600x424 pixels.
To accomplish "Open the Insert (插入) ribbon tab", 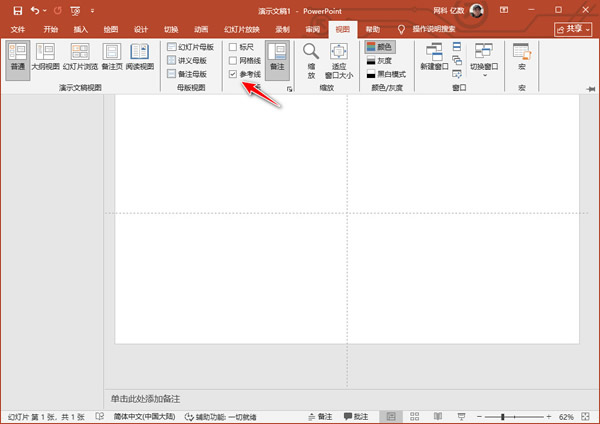I will pyautogui.click(x=81, y=30).
